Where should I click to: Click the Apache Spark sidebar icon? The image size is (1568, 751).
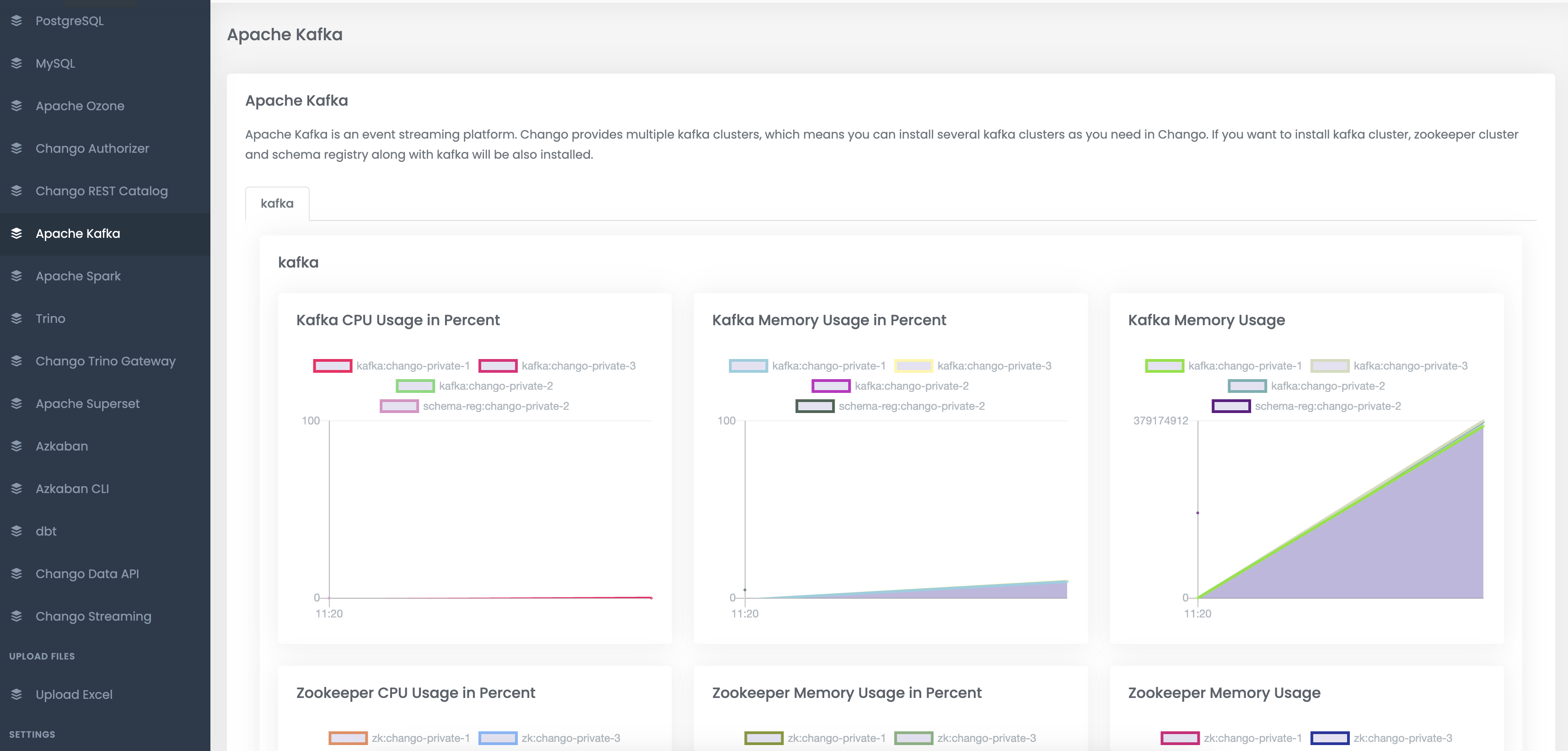(x=16, y=276)
